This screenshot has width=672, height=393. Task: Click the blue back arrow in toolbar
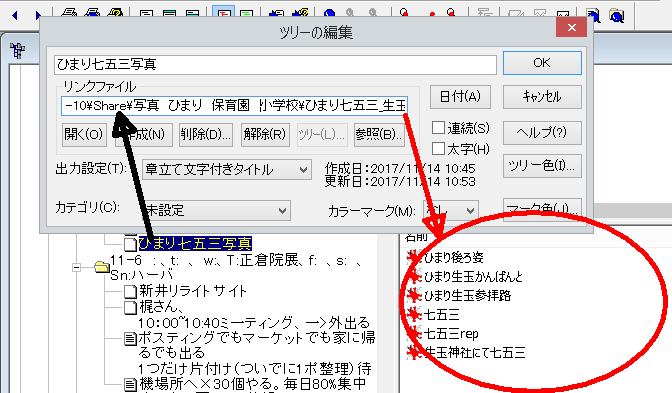click(15, 15)
